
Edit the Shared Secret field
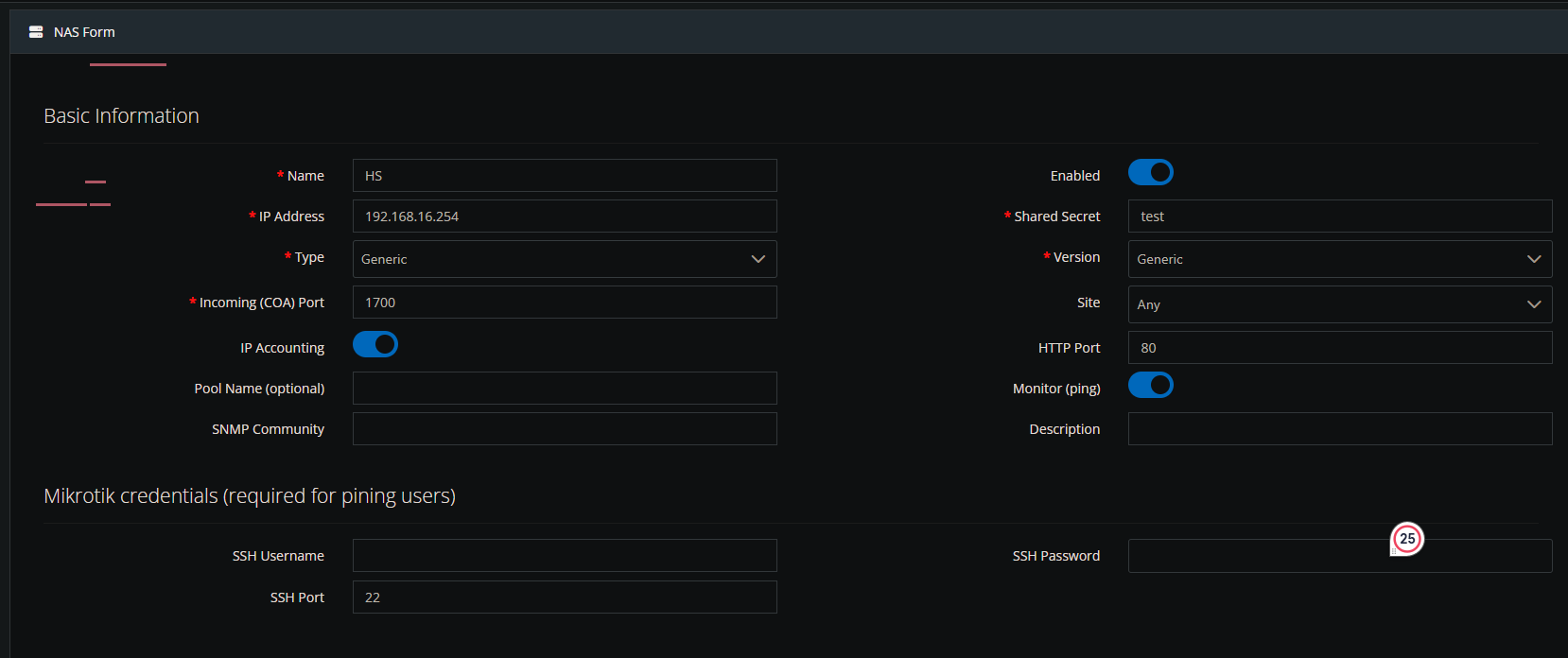[x=1339, y=216]
